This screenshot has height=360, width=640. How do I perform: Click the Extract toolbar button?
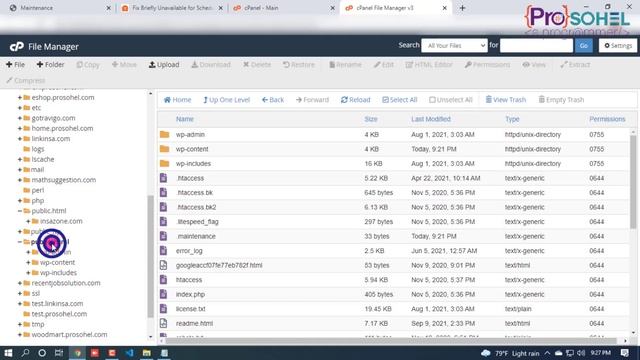point(575,64)
